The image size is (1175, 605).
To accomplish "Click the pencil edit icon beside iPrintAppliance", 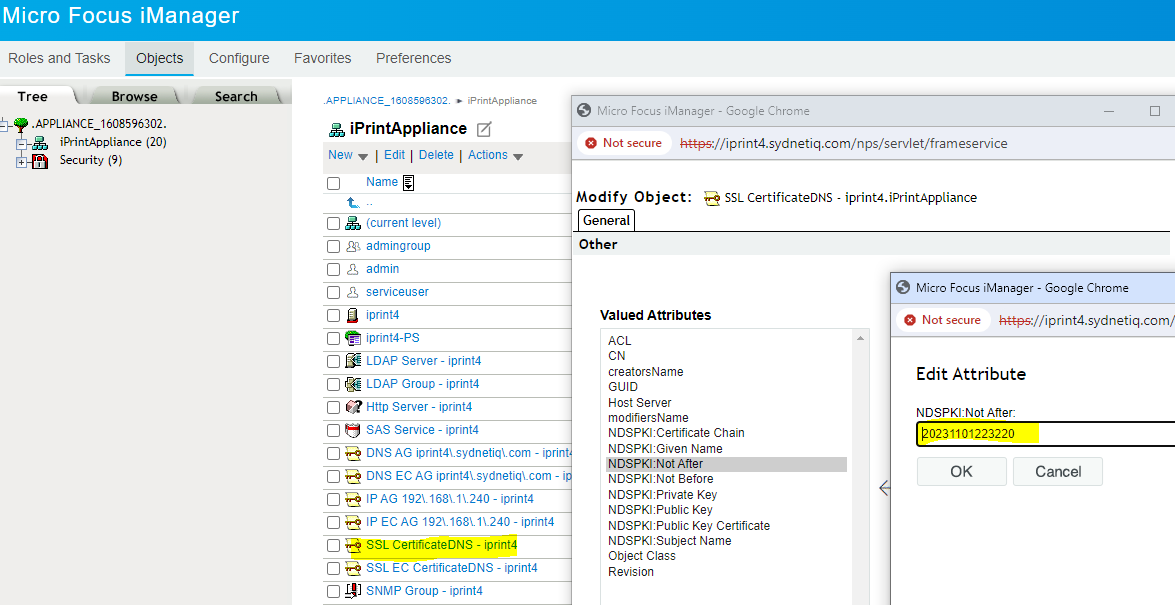I will [483, 129].
